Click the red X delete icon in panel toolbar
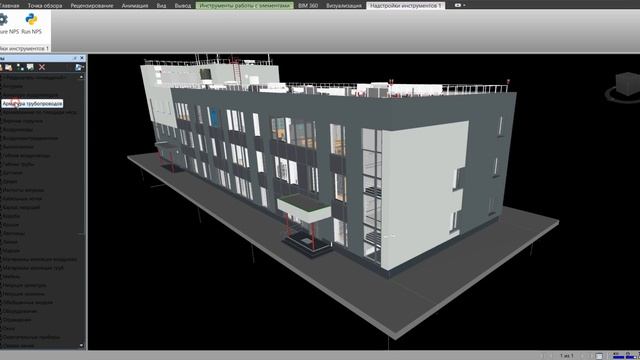Image resolution: width=640 pixels, height=360 pixels. (42, 67)
